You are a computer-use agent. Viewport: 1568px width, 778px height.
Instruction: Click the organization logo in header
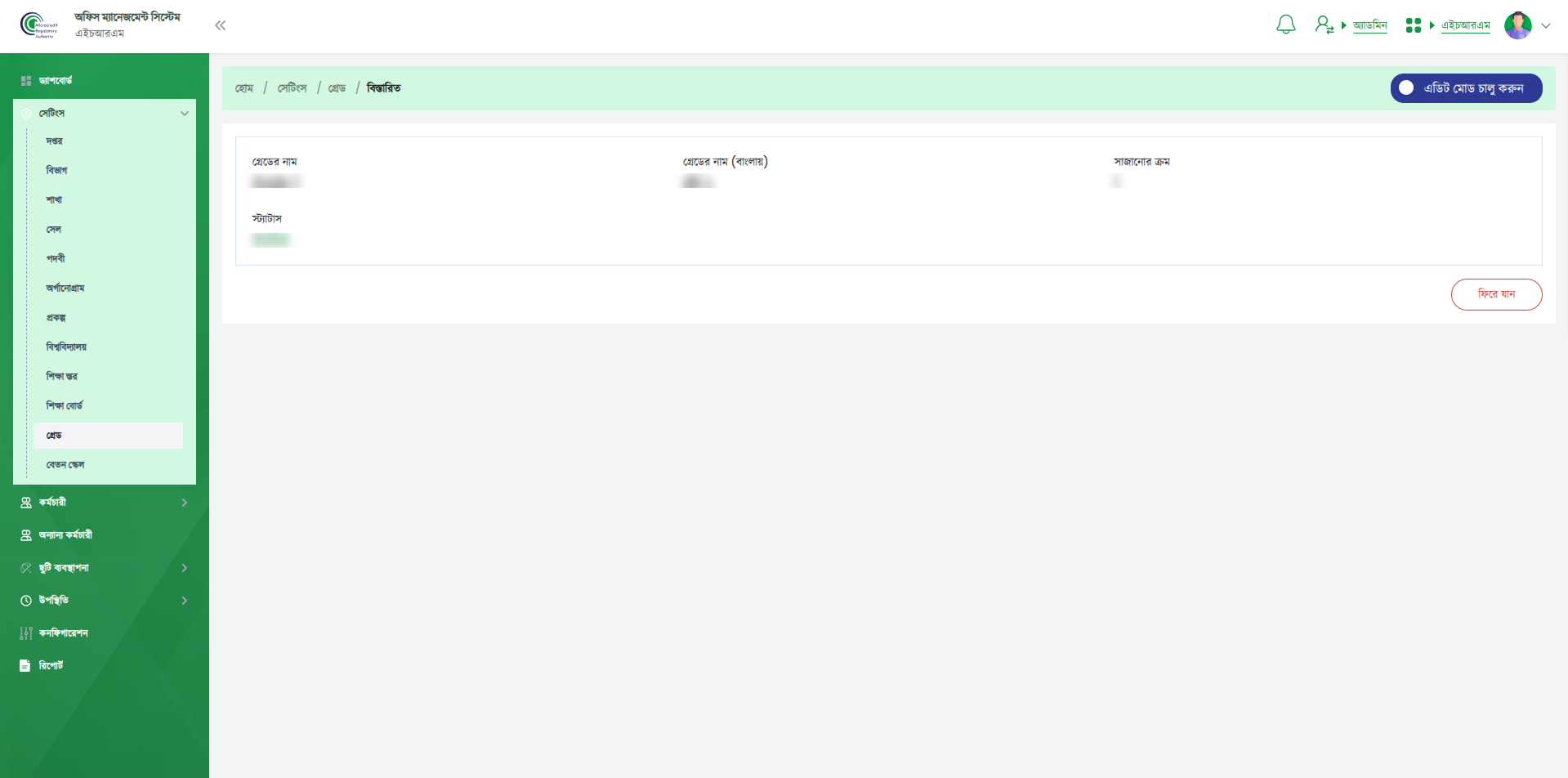[38, 25]
